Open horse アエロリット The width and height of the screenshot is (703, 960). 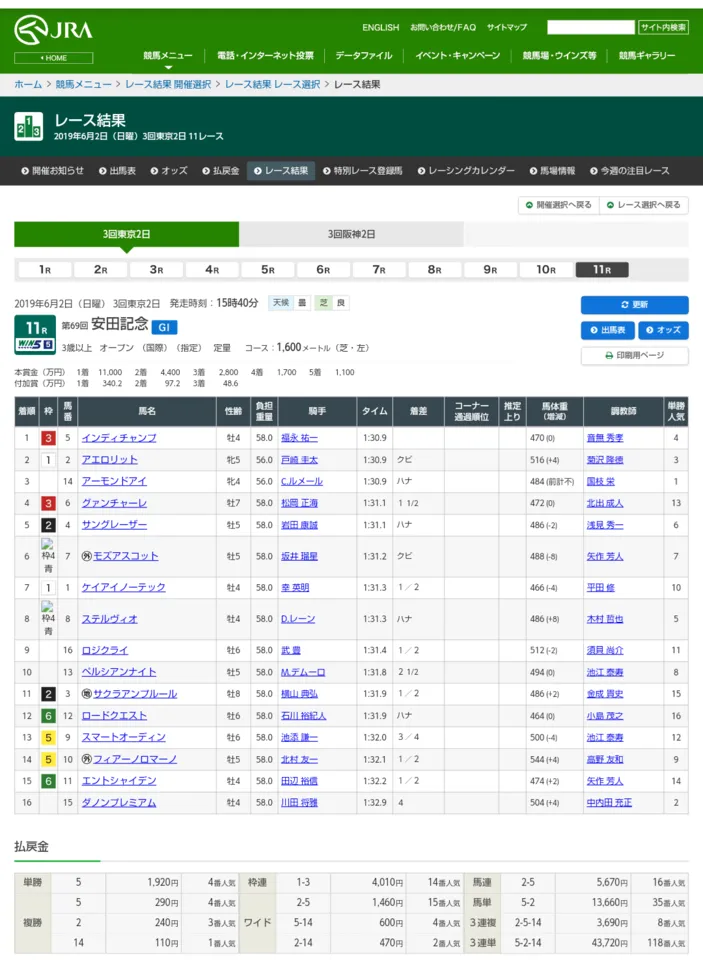click(x=110, y=460)
